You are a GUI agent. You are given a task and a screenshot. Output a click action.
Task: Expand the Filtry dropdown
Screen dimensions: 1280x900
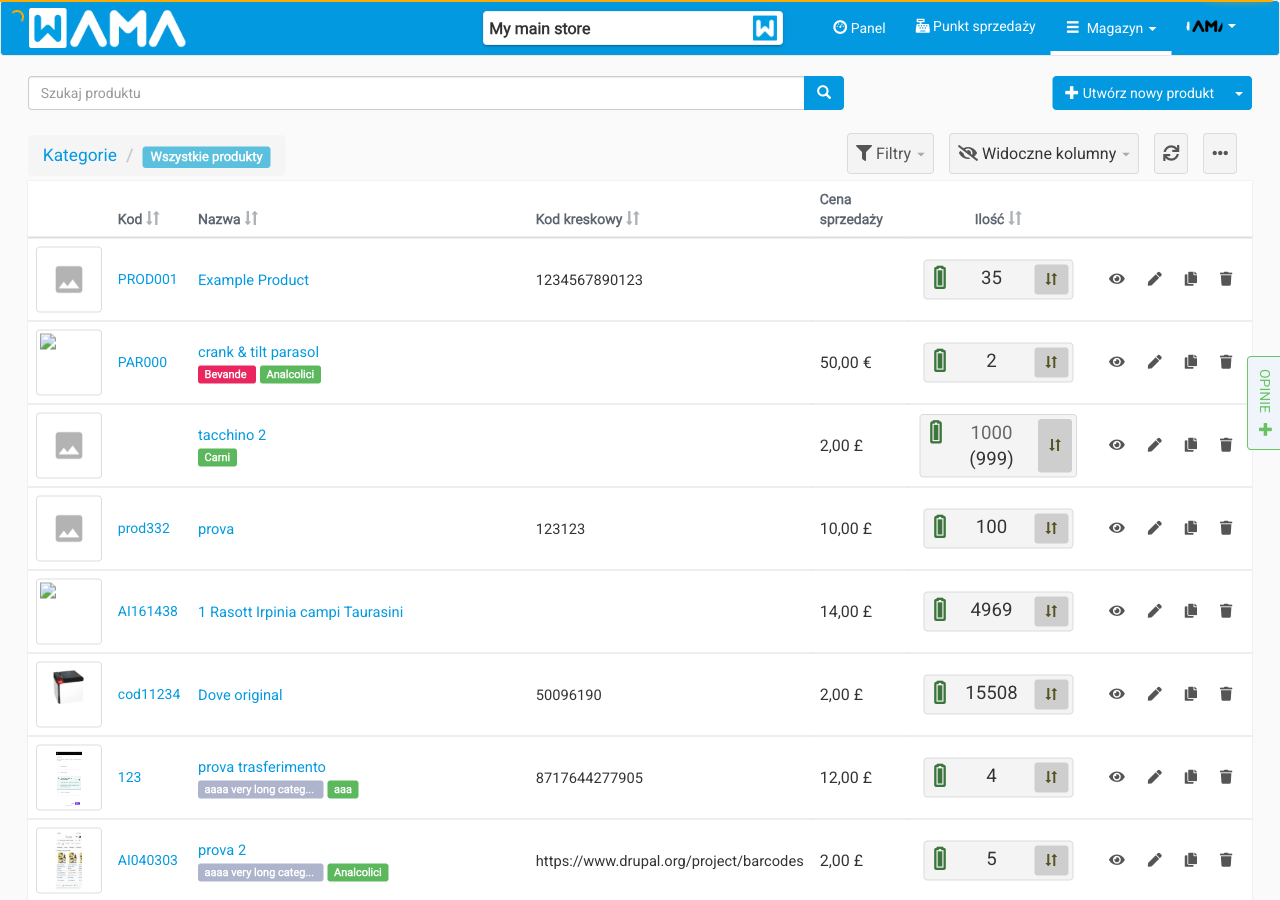coord(890,154)
